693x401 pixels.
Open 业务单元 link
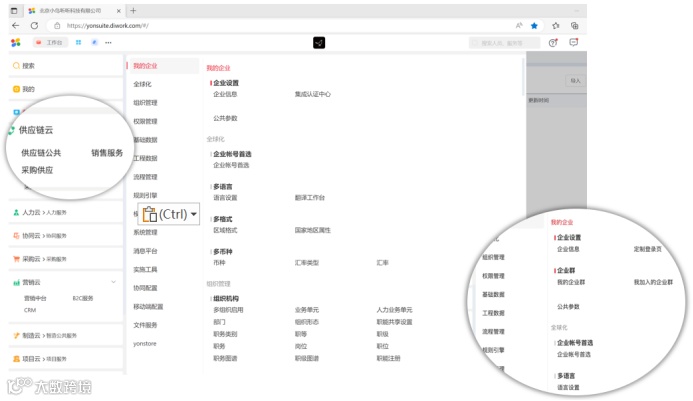306,310
